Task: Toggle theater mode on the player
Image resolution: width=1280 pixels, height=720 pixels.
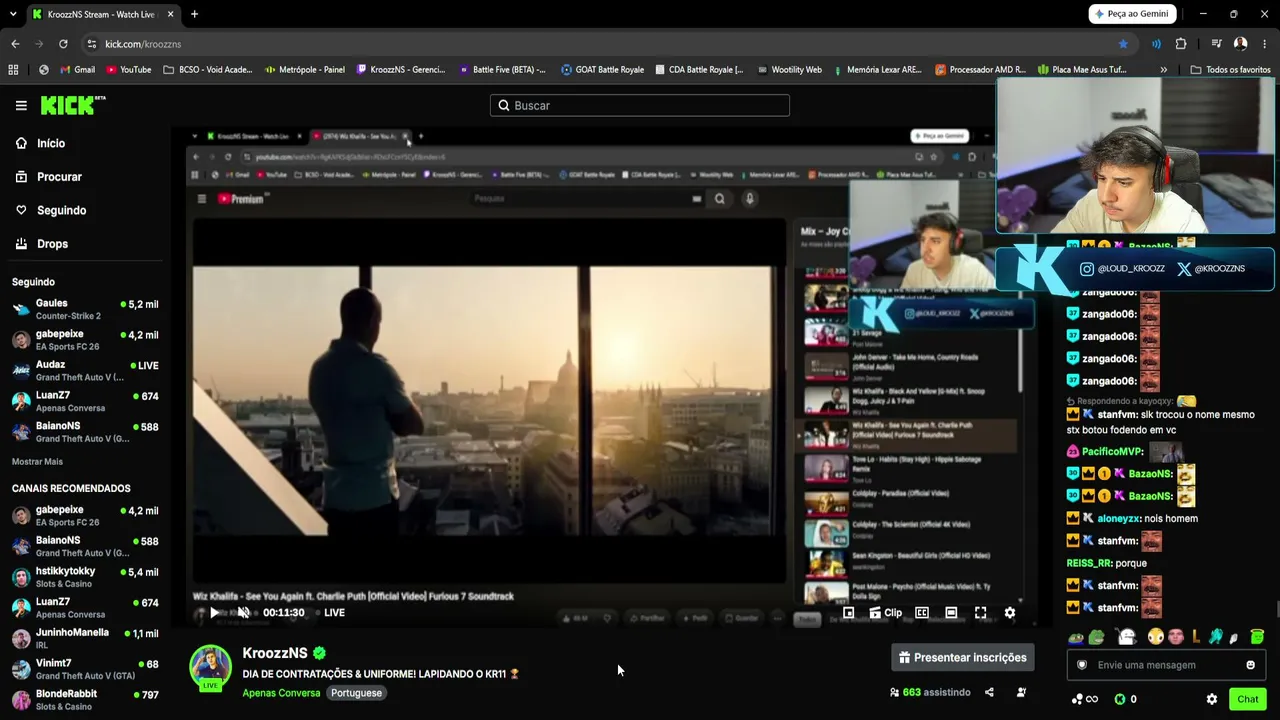Action: coord(951,613)
